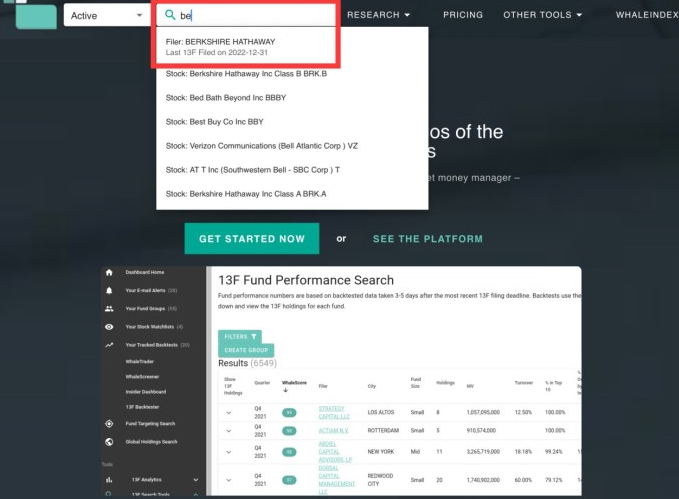The image size is (679, 499).
Task: Click the FILTERS button
Action: [x=240, y=337]
